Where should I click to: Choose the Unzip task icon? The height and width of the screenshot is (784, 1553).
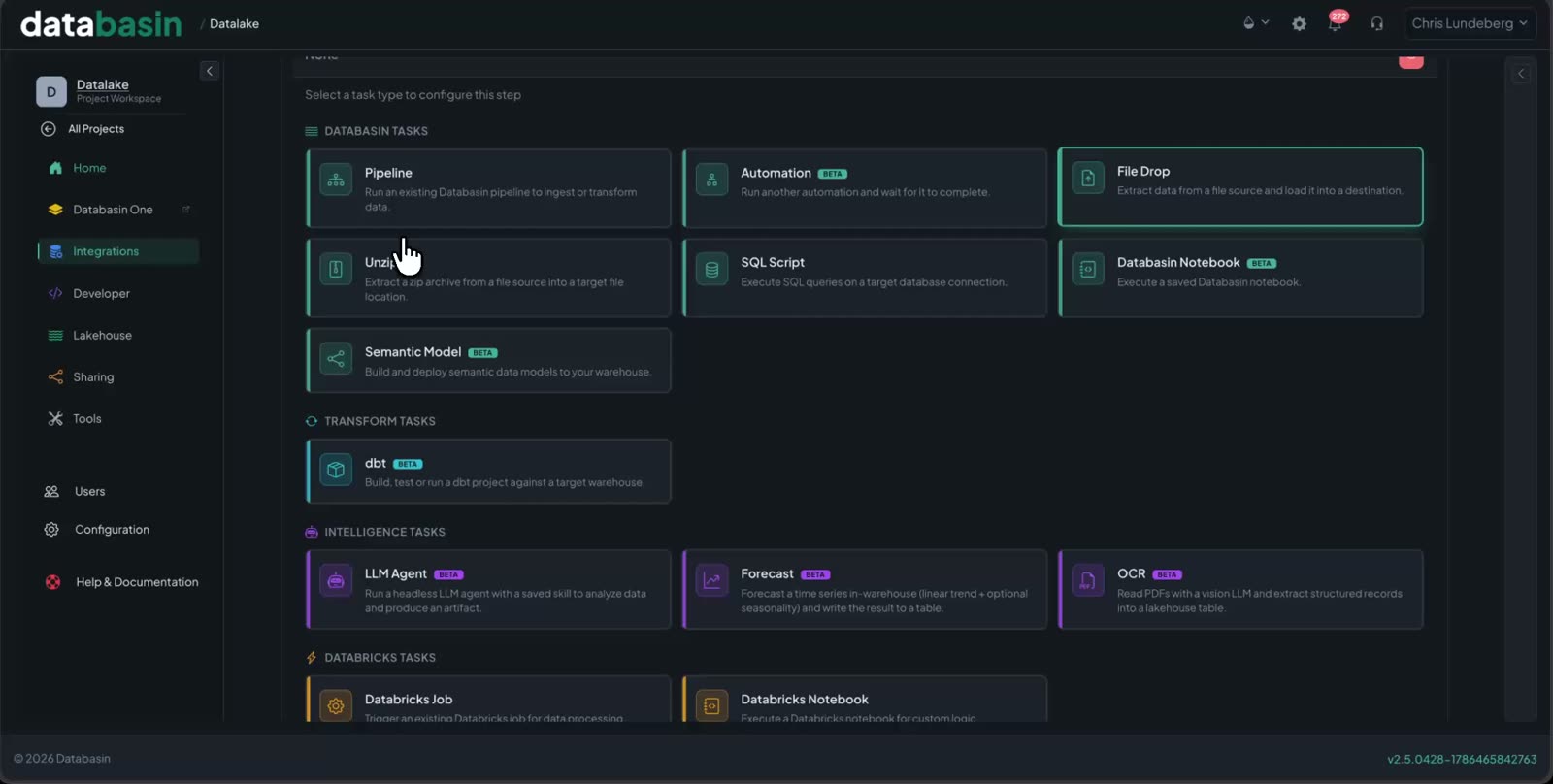pos(336,269)
